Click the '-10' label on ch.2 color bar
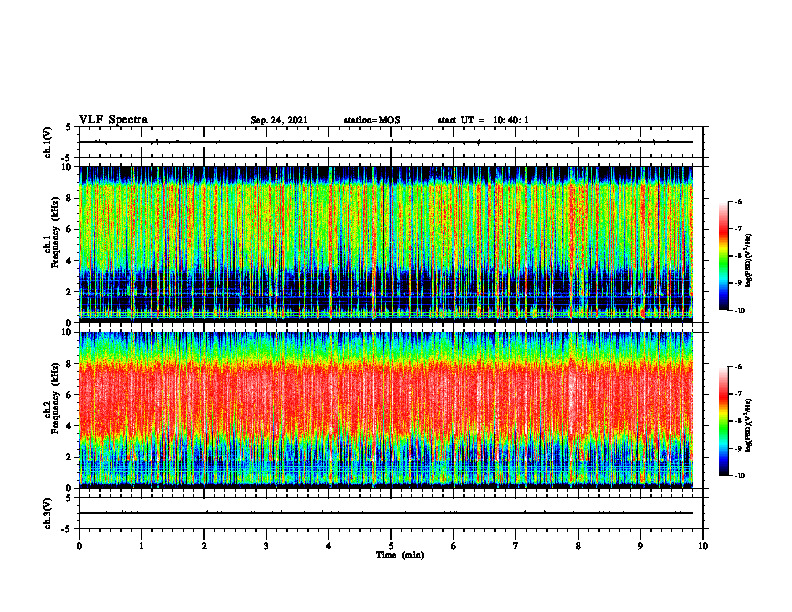Image resolution: width=792 pixels, height=612 pixels. click(x=739, y=476)
